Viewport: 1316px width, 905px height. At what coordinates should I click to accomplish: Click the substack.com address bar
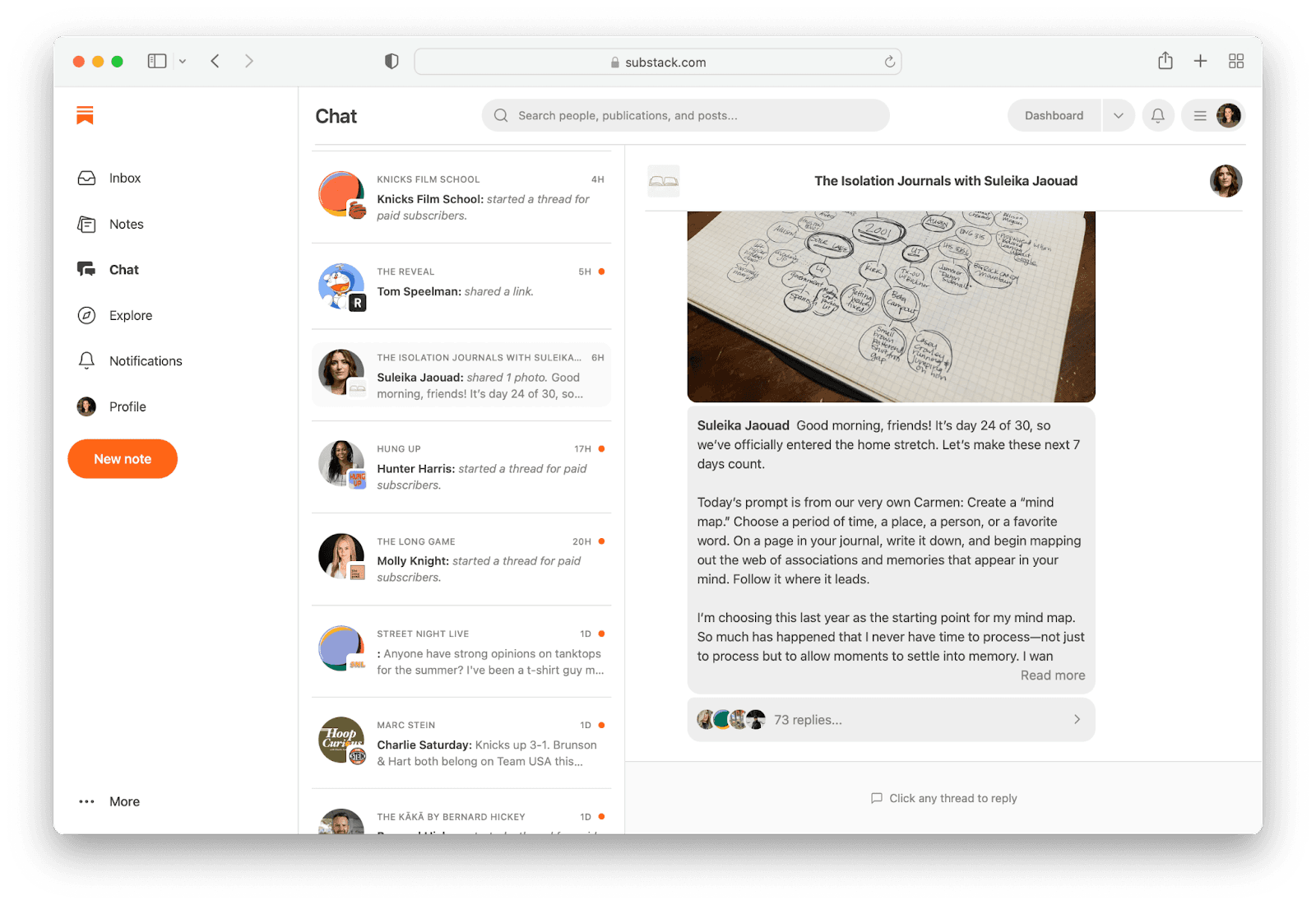658,62
